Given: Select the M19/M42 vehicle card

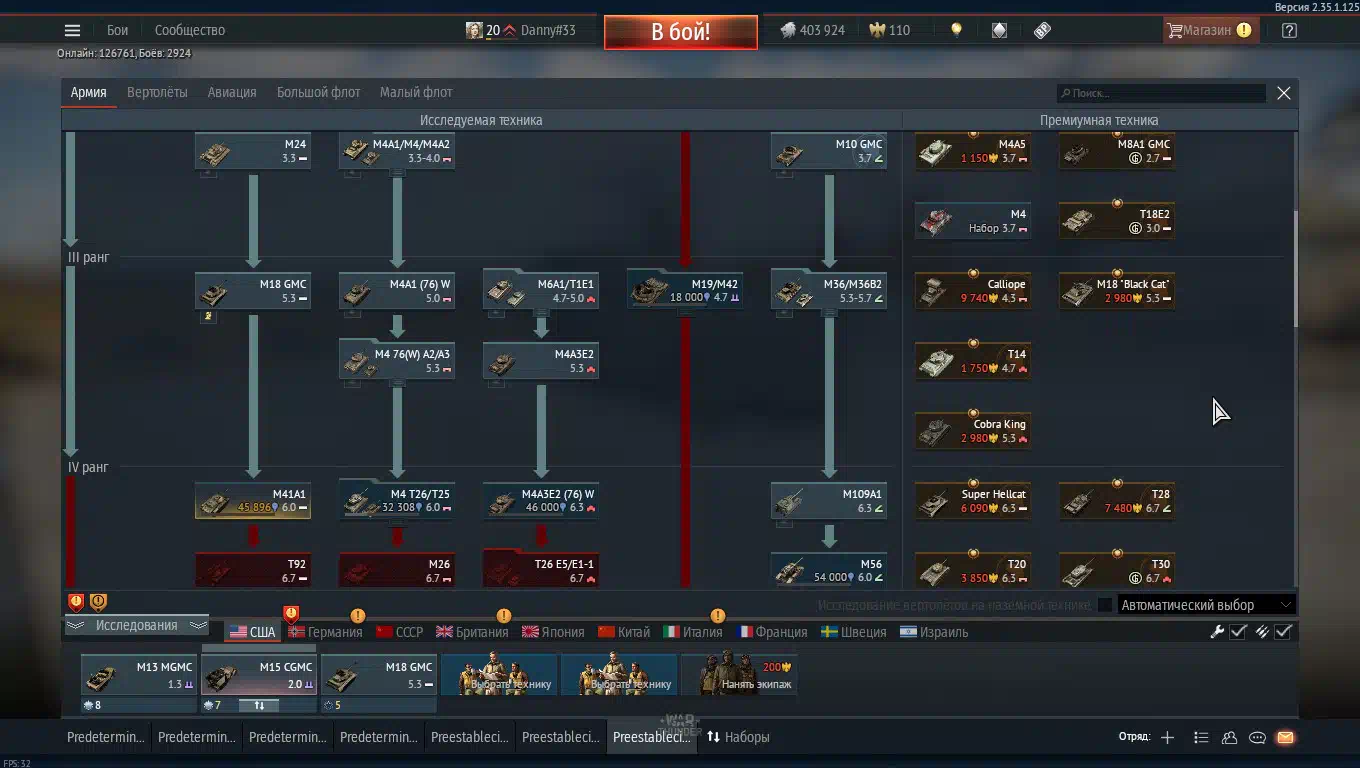Looking at the screenshot, I should (x=685, y=290).
